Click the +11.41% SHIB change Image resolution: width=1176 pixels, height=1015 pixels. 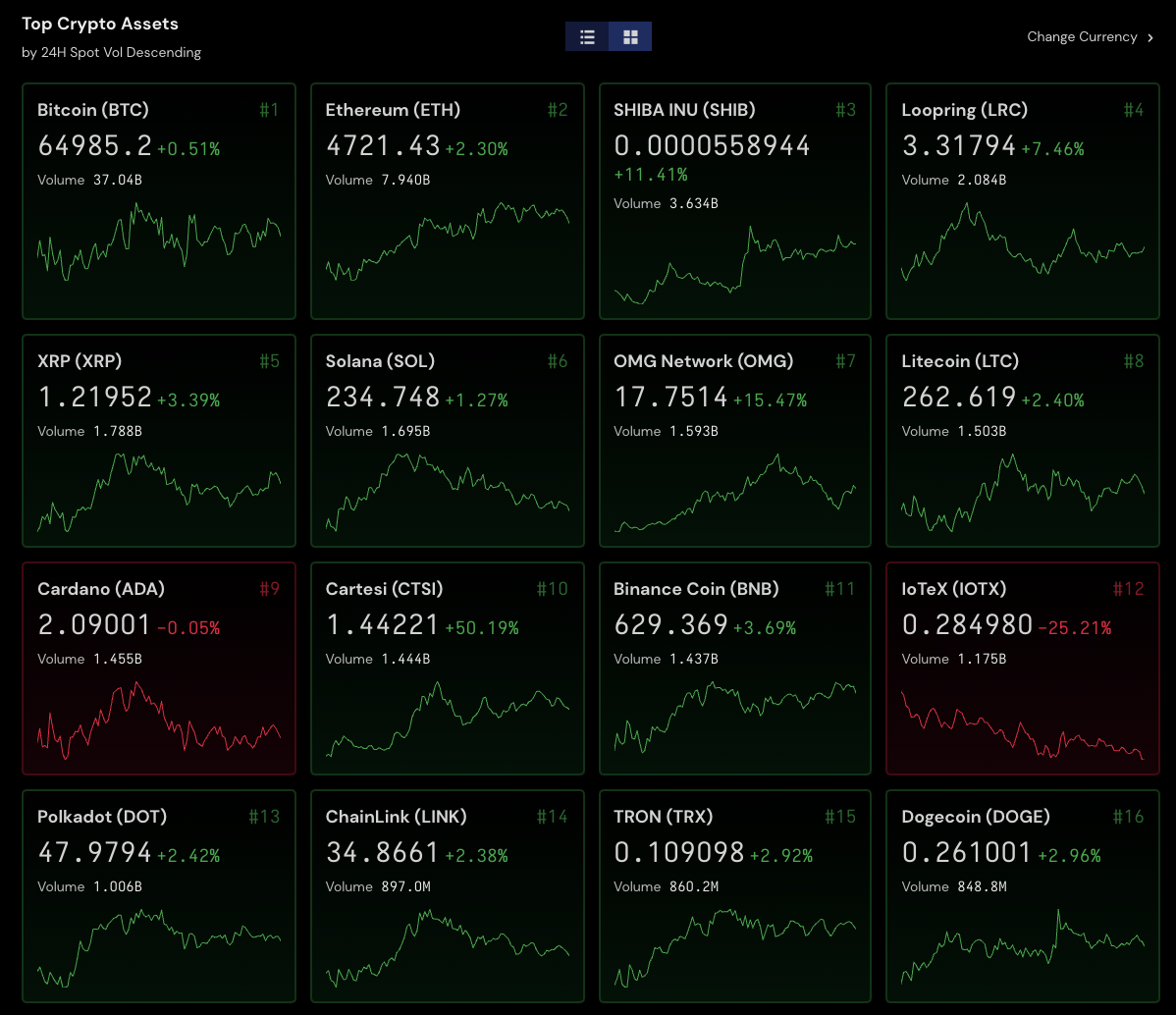pyautogui.click(x=650, y=175)
